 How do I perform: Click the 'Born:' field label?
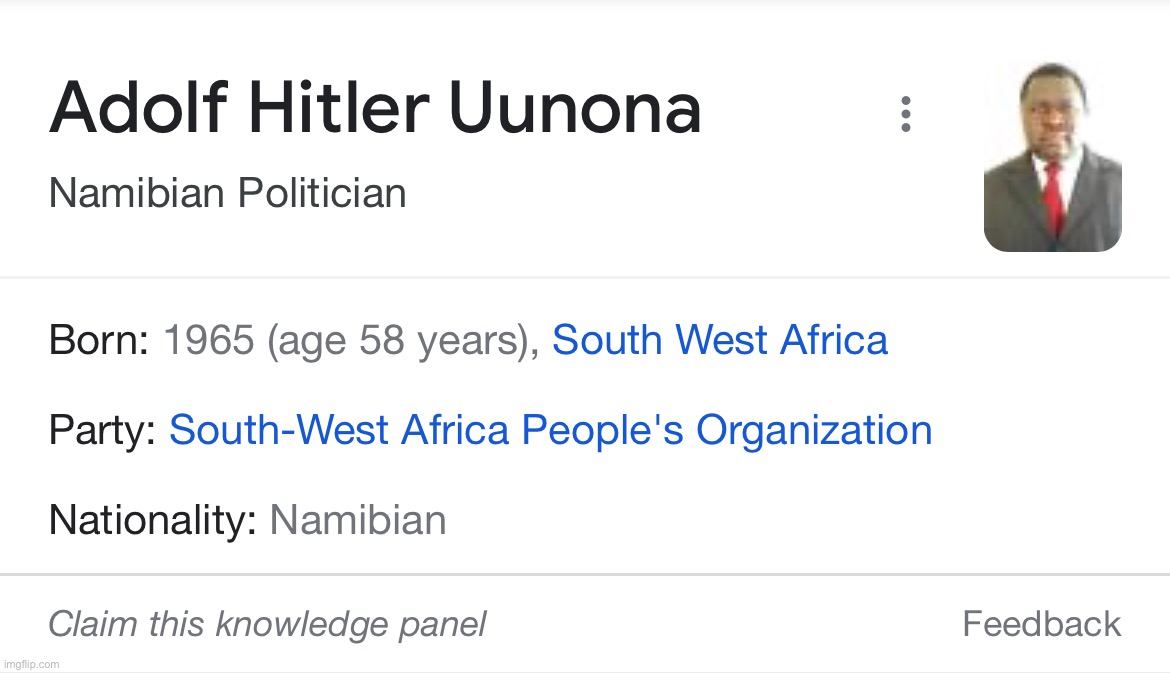[x=98, y=340]
